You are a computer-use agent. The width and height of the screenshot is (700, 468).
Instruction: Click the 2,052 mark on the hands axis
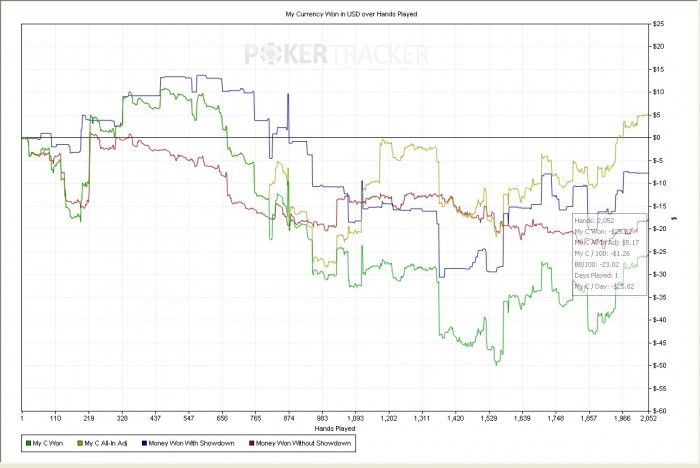pyautogui.click(x=648, y=419)
